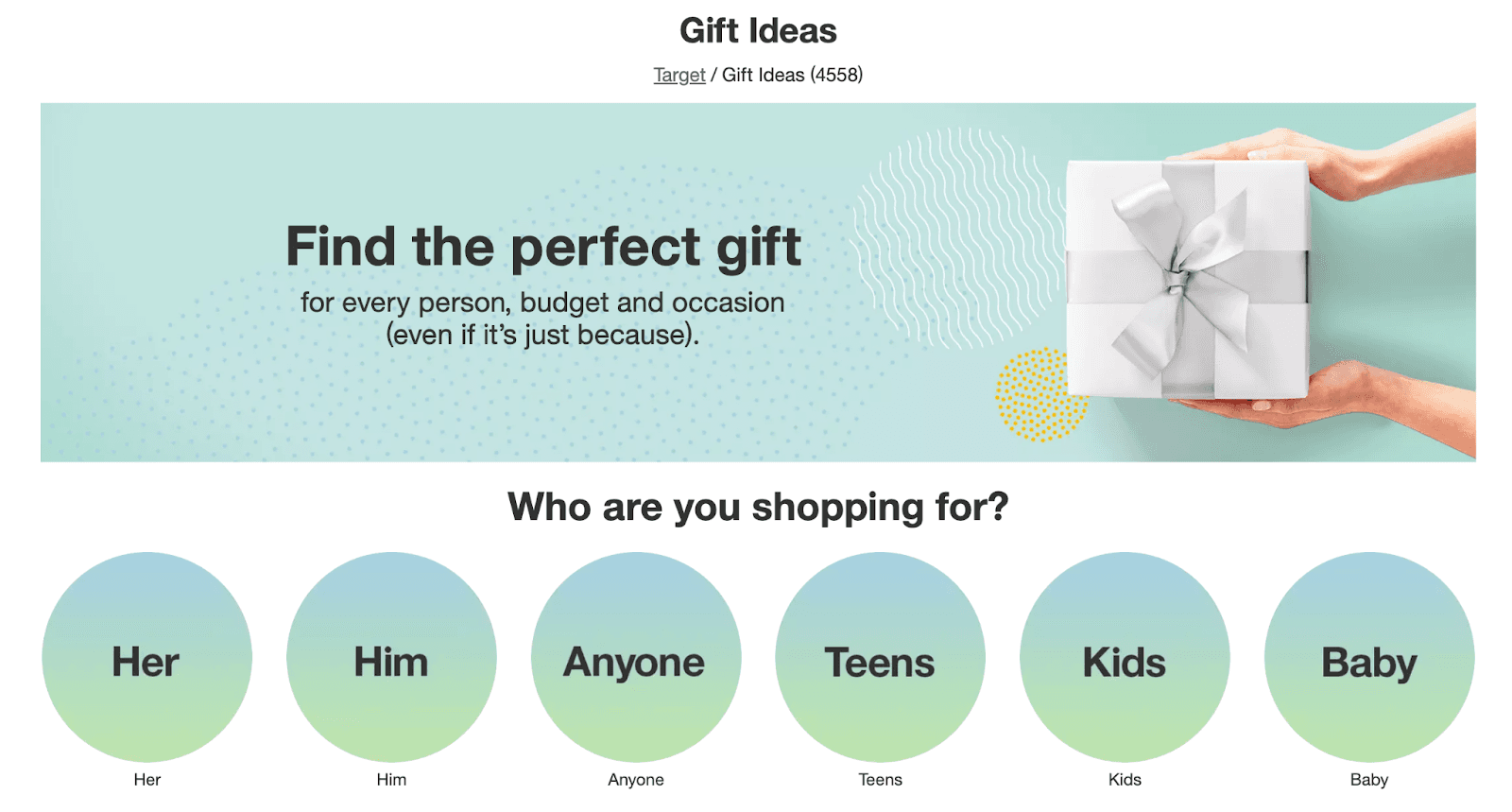This screenshot has width=1512, height=812.
Task: Open the Teens gradient circle
Action: click(880, 658)
